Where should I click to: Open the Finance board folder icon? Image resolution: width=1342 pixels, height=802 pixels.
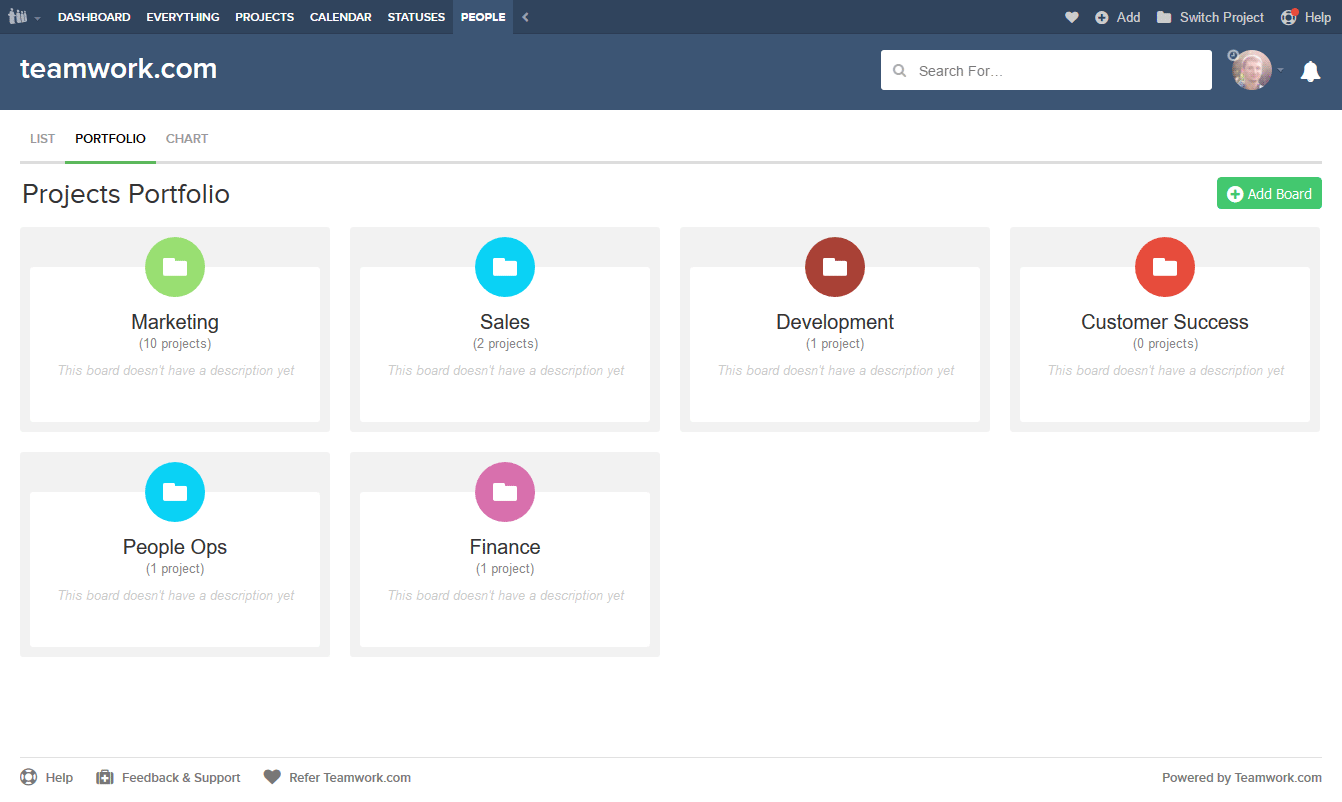[505, 492]
